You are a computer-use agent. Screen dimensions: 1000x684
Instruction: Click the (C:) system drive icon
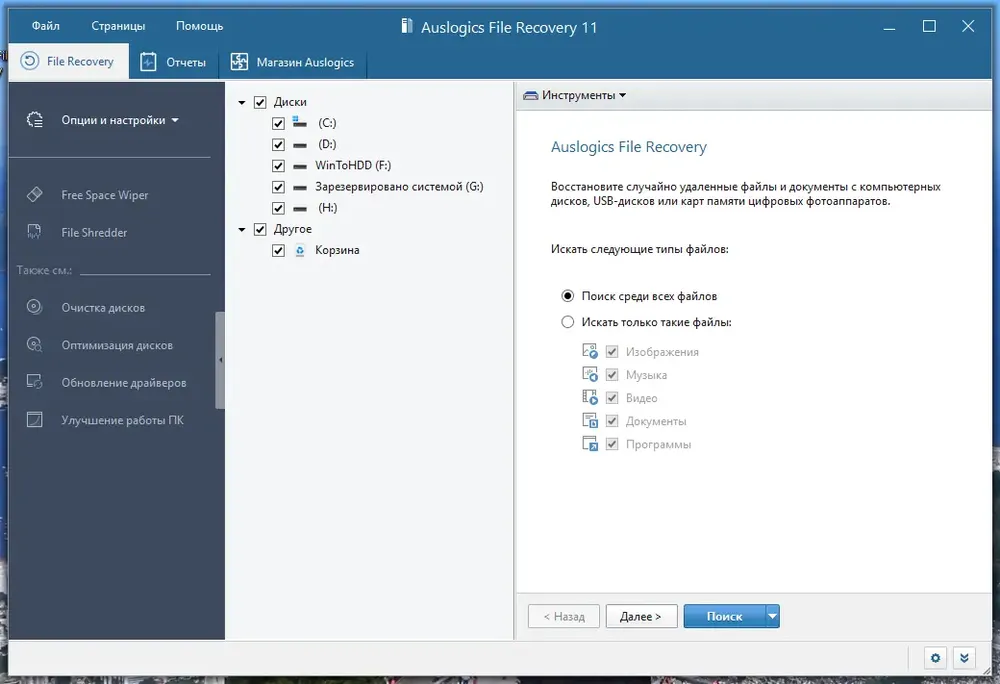(300, 122)
